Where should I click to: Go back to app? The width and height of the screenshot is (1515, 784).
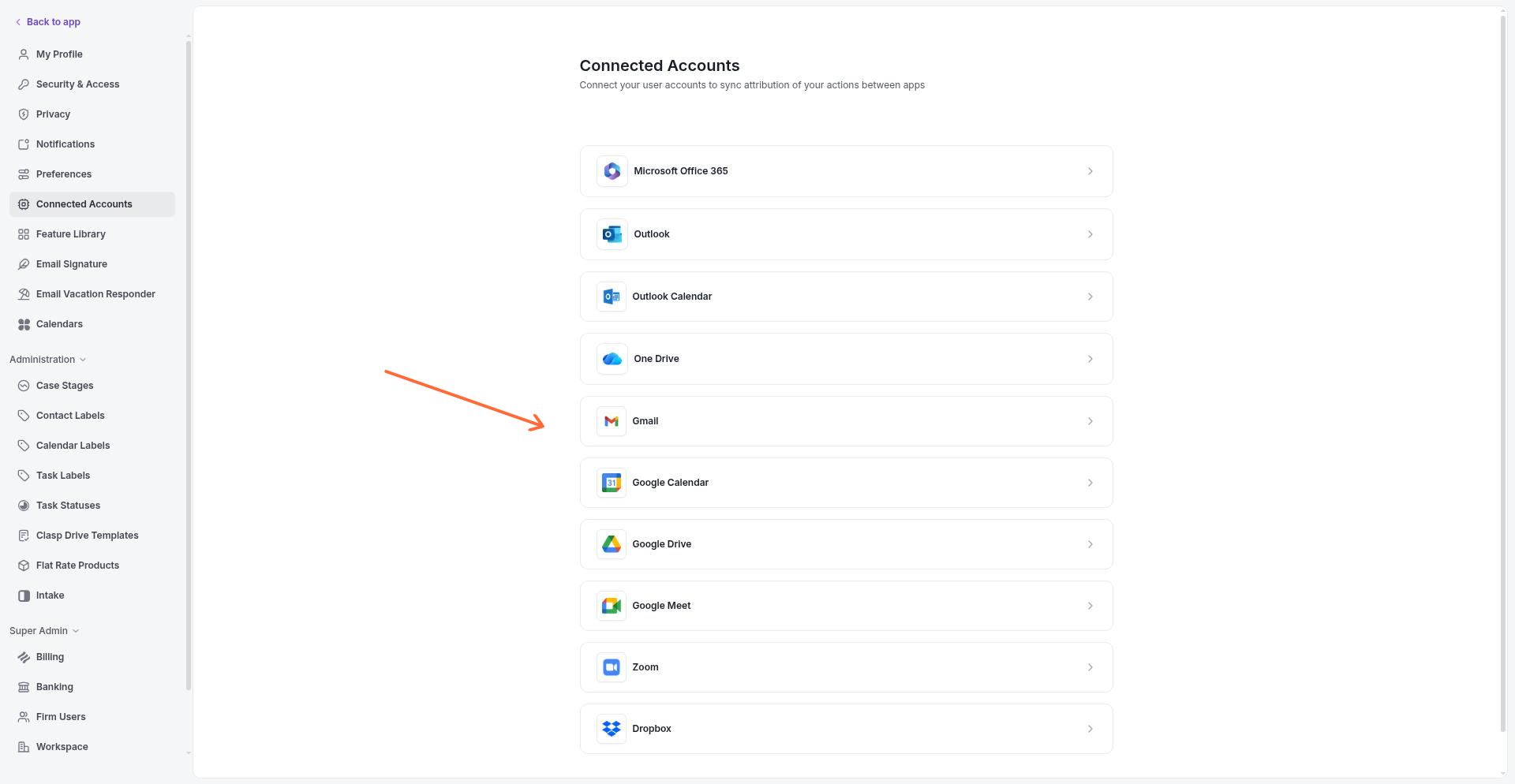click(48, 22)
